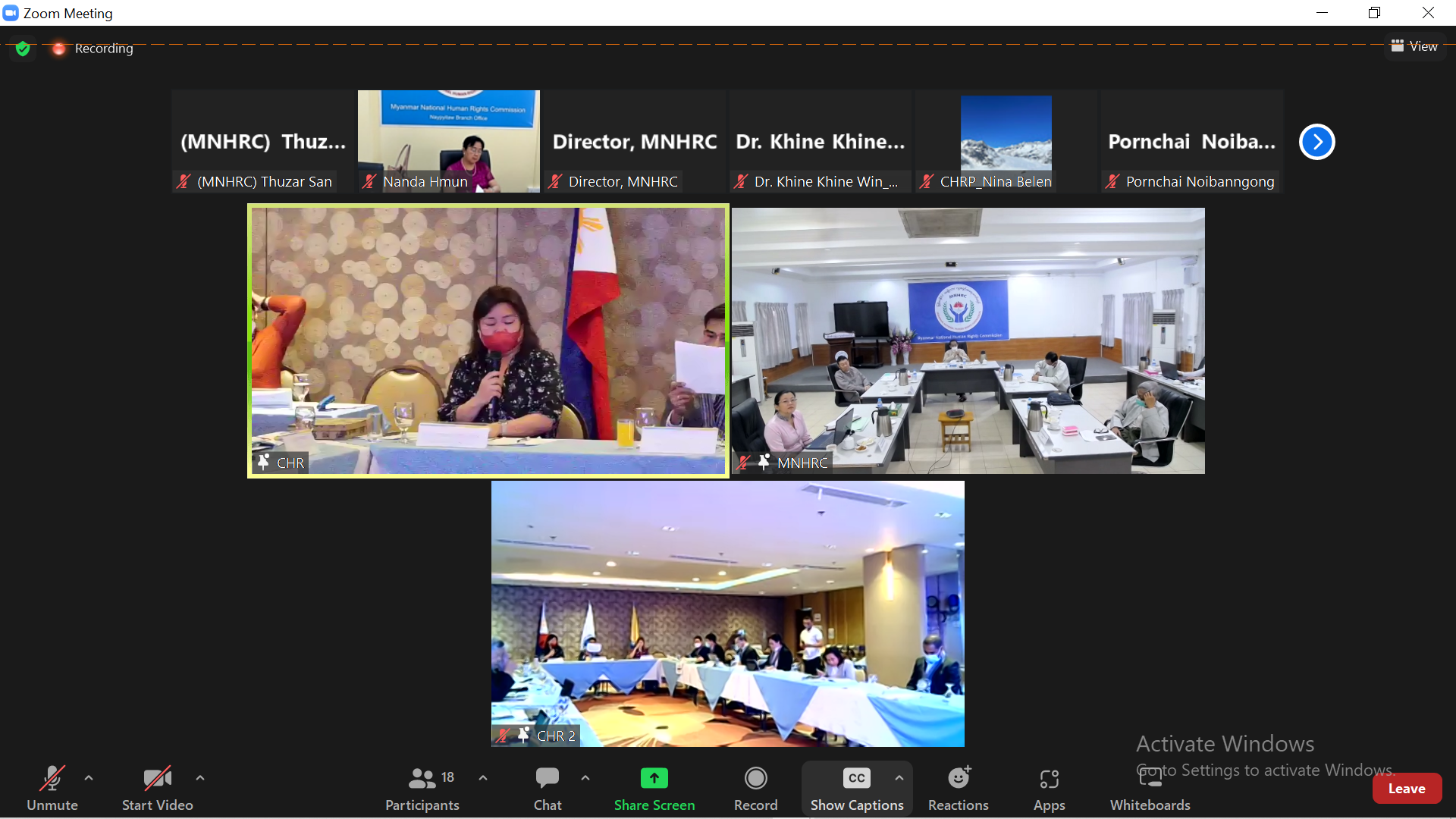Expand the Participants options arrow
The image size is (1456, 819).
click(483, 778)
